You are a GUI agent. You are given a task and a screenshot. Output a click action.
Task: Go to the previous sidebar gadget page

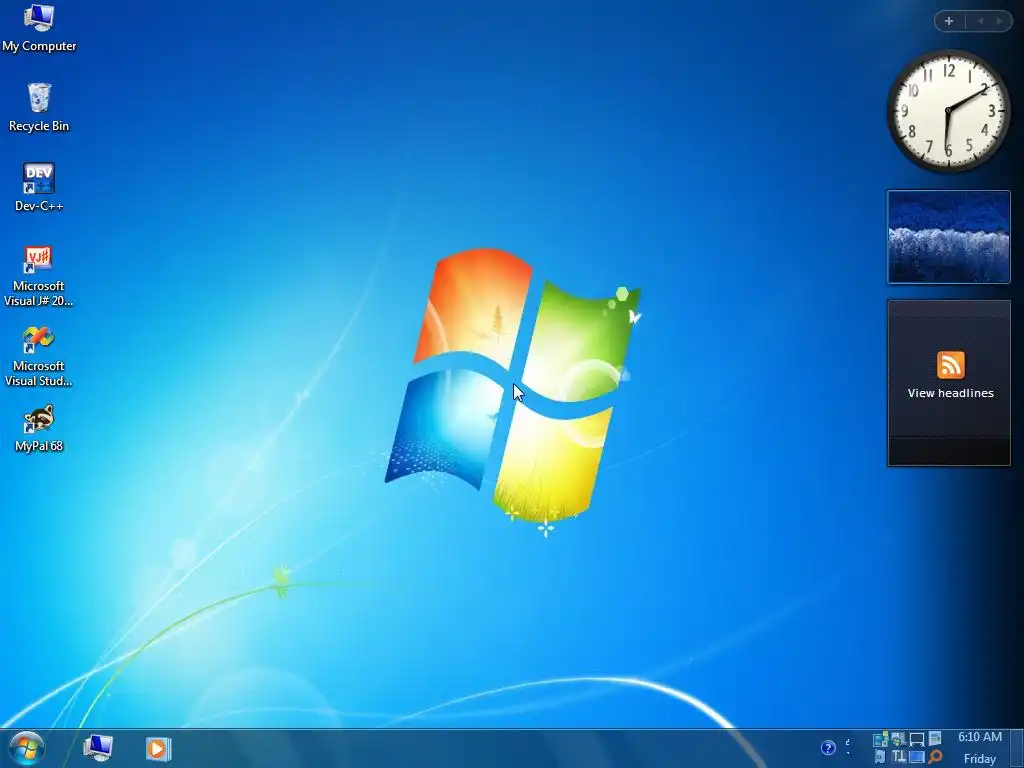click(980, 21)
